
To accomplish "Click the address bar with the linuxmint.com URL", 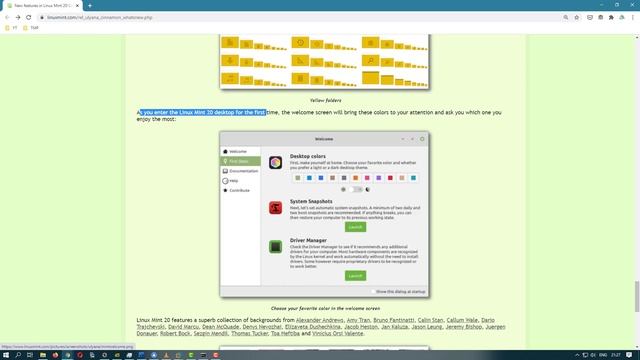I will 300,18.
